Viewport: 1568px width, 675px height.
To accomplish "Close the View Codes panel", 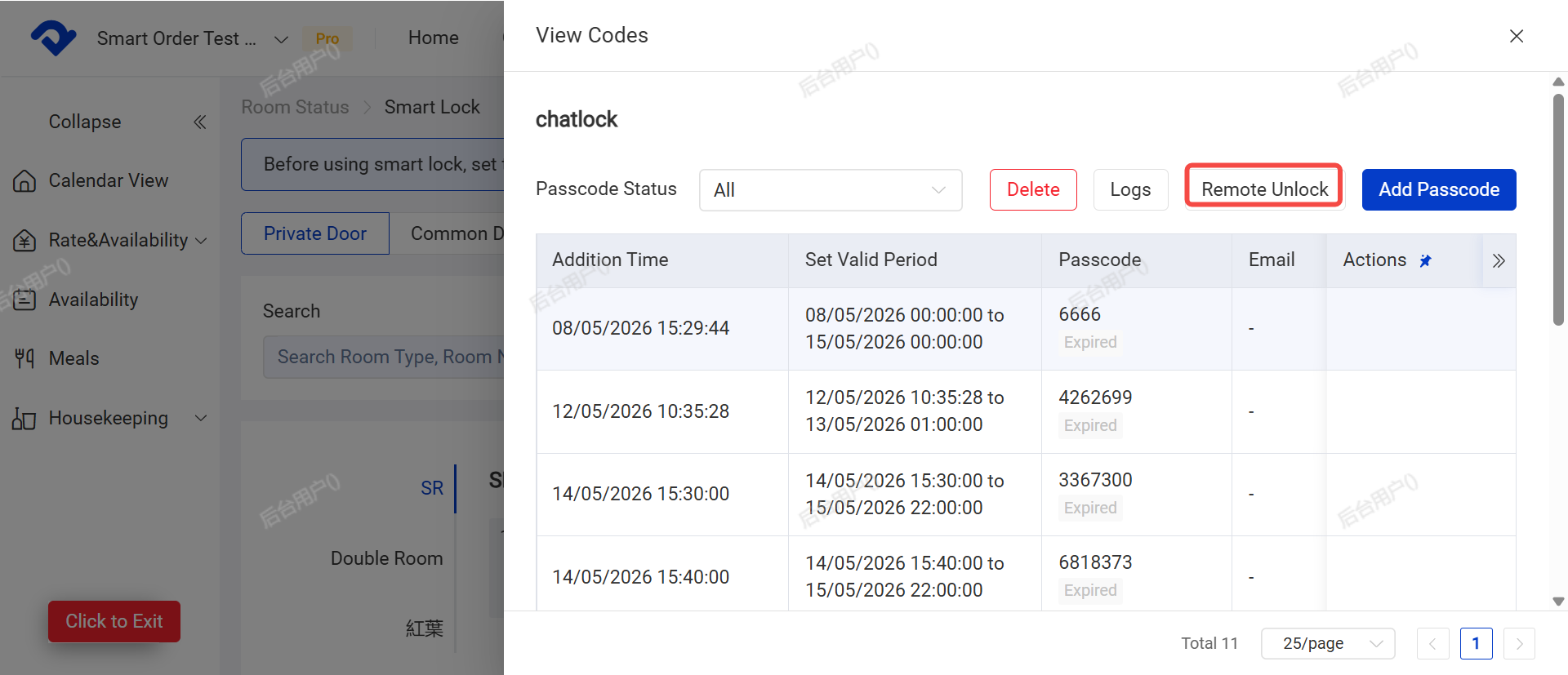I will click(x=1517, y=36).
